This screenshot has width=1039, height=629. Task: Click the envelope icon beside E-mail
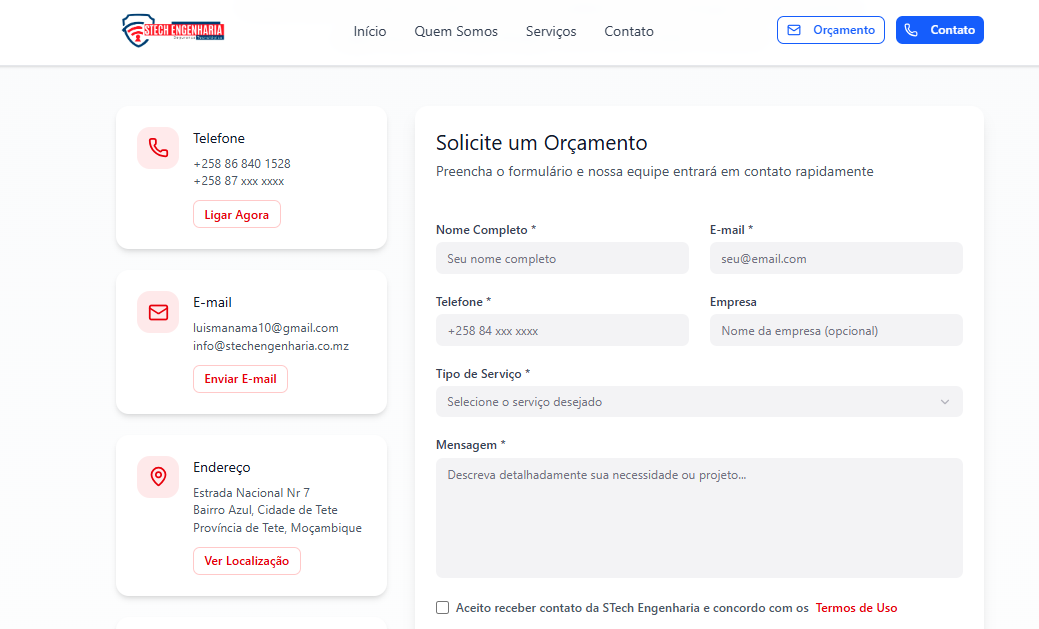pos(158,312)
